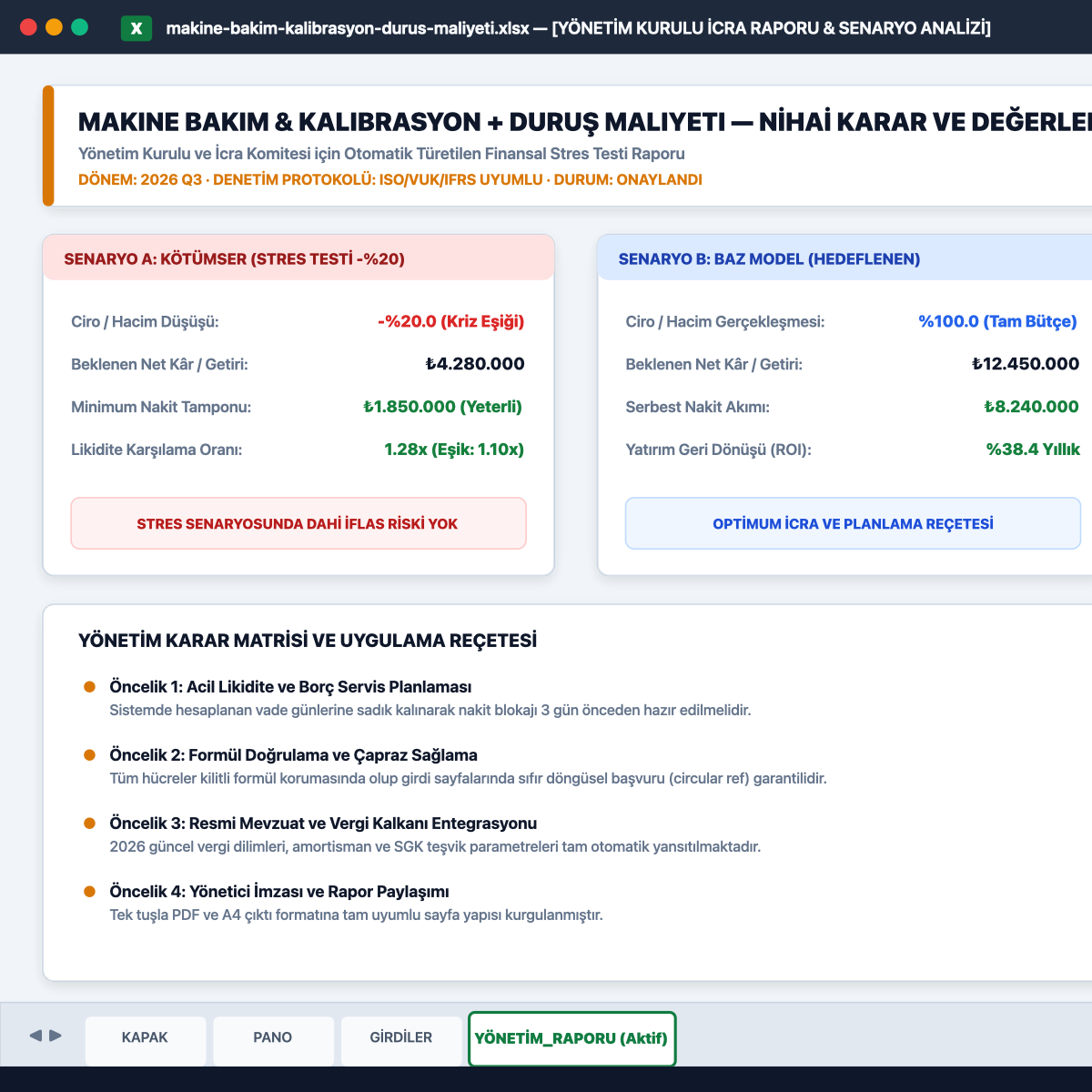Click the ₺12.450.000 net profit value

point(1026,364)
